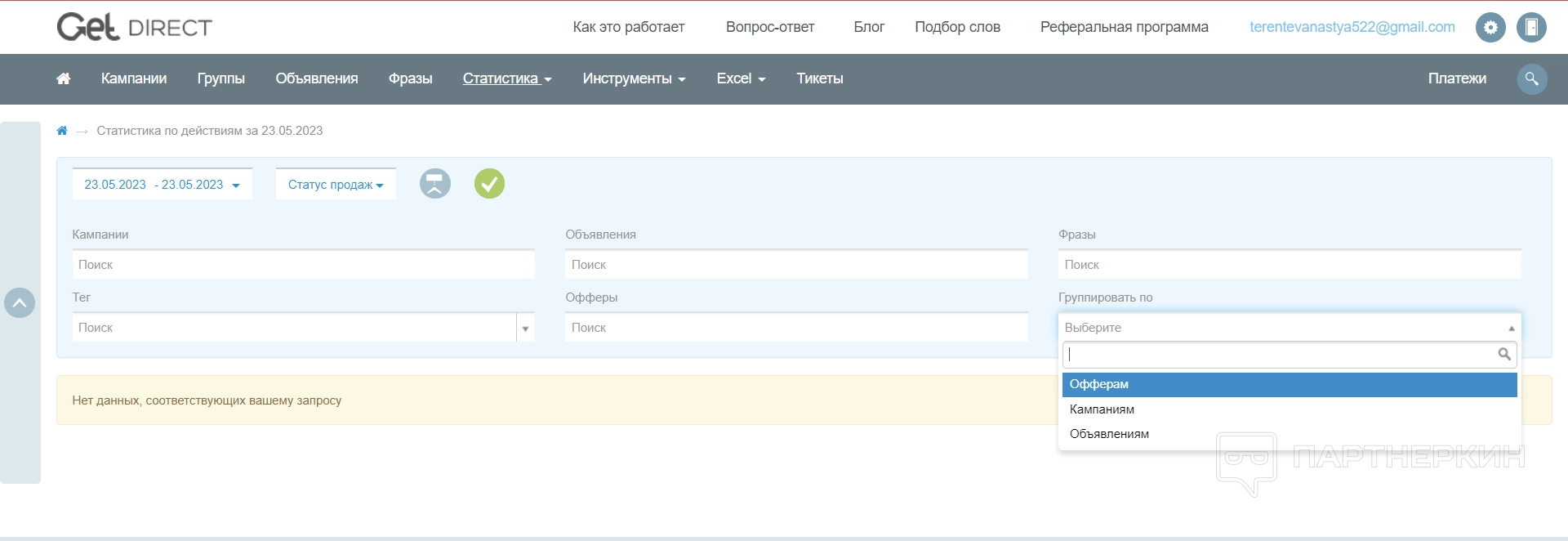Open search magnifier in navbar
This screenshot has width=1568, height=541.
tap(1532, 78)
